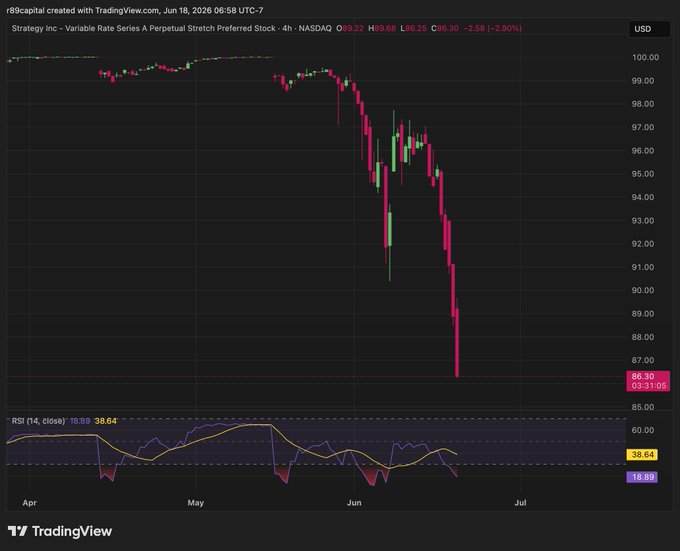Image resolution: width=680 pixels, height=551 pixels.
Task: Select the yellow 38.64 RSI label
Action: 642,455
